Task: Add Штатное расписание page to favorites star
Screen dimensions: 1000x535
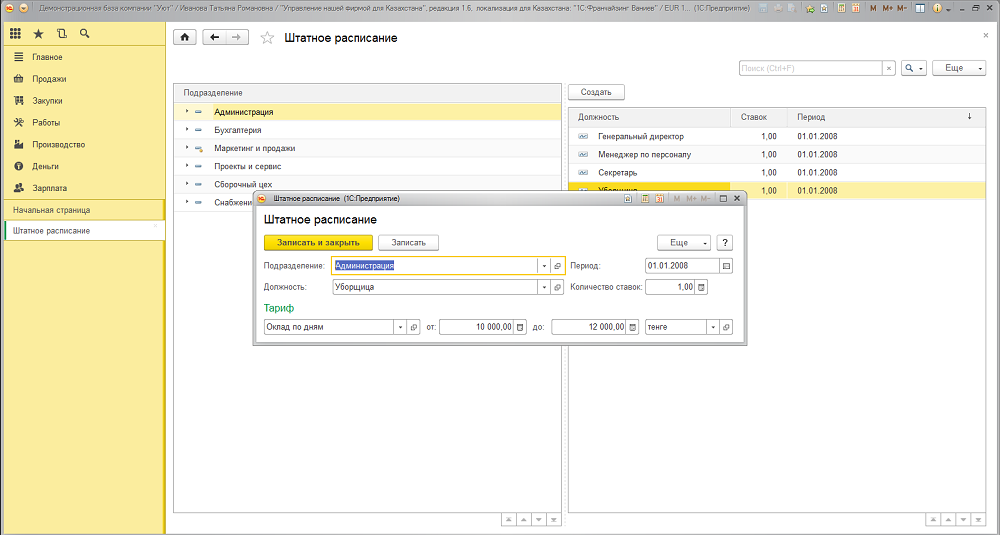Action: pyautogui.click(x=267, y=38)
